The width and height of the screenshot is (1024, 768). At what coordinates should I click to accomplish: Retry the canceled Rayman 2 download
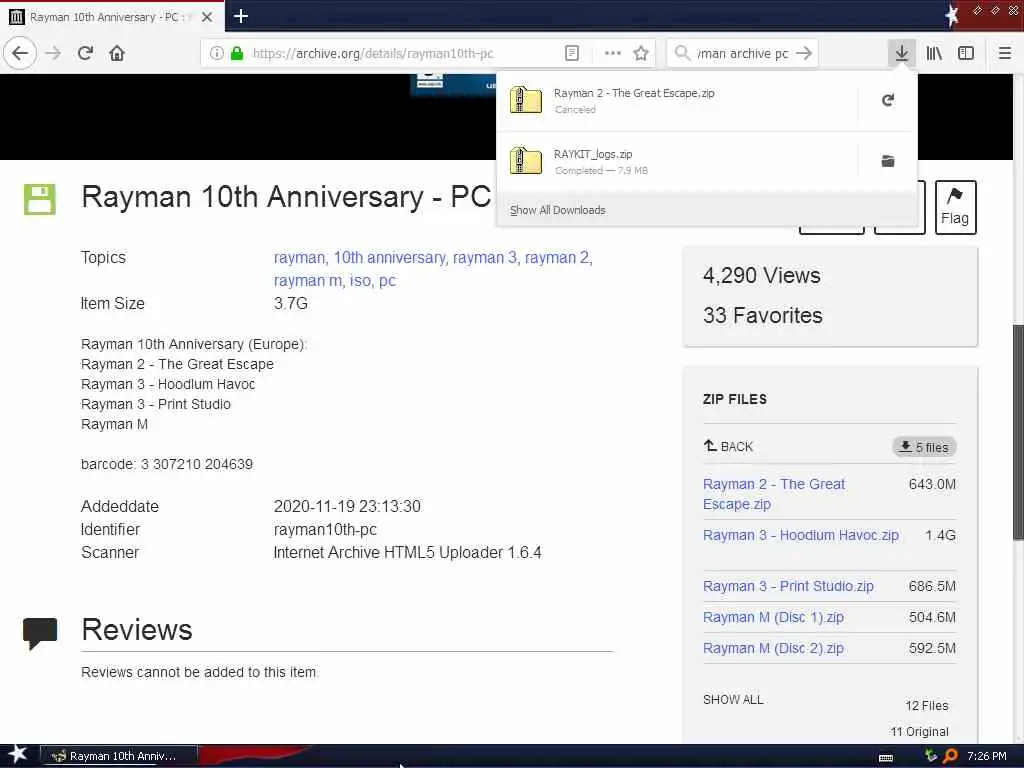pyautogui.click(x=888, y=100)
